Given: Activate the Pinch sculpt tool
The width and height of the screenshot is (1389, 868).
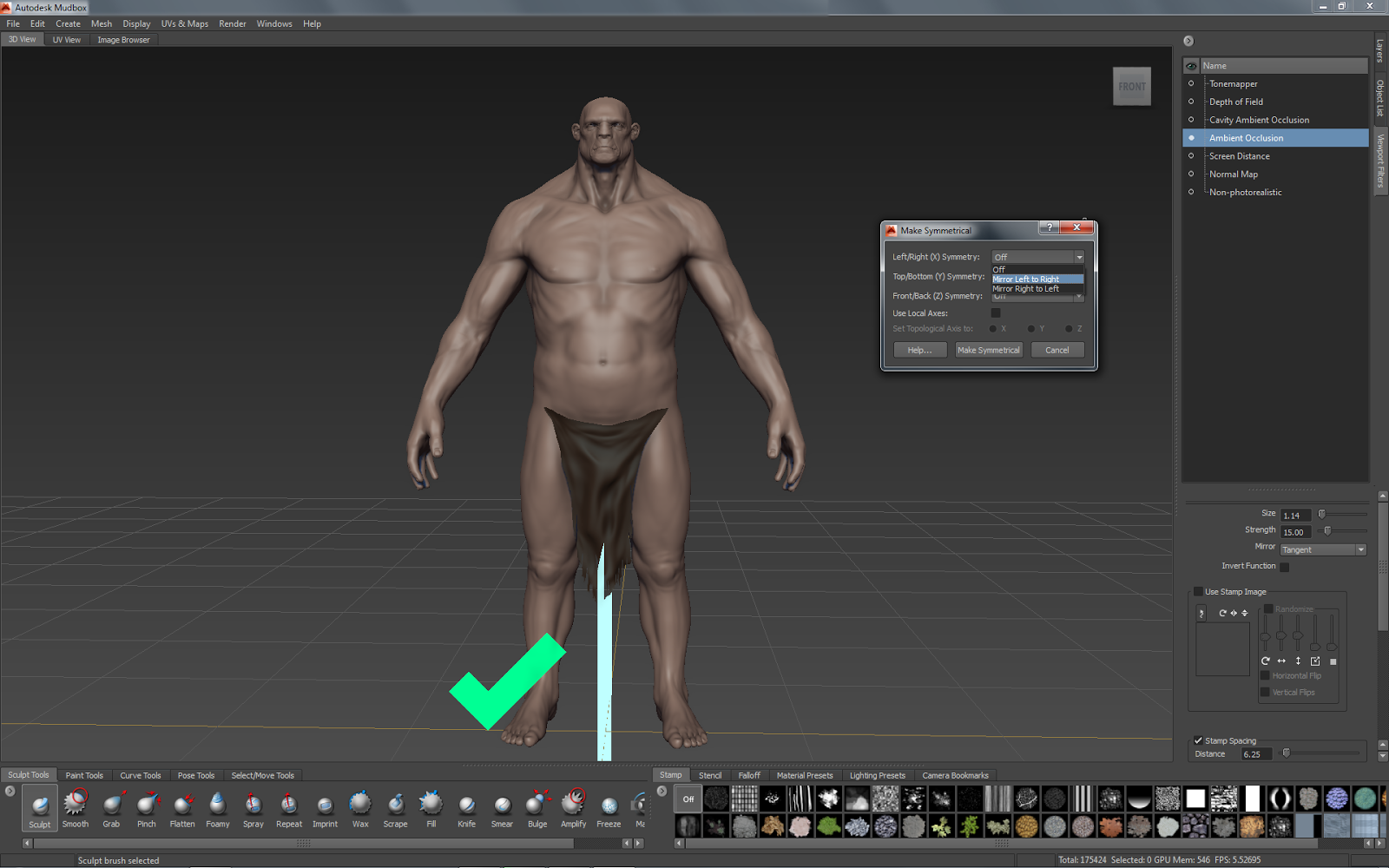Looking at the screenshot, I should coord(147,807).
